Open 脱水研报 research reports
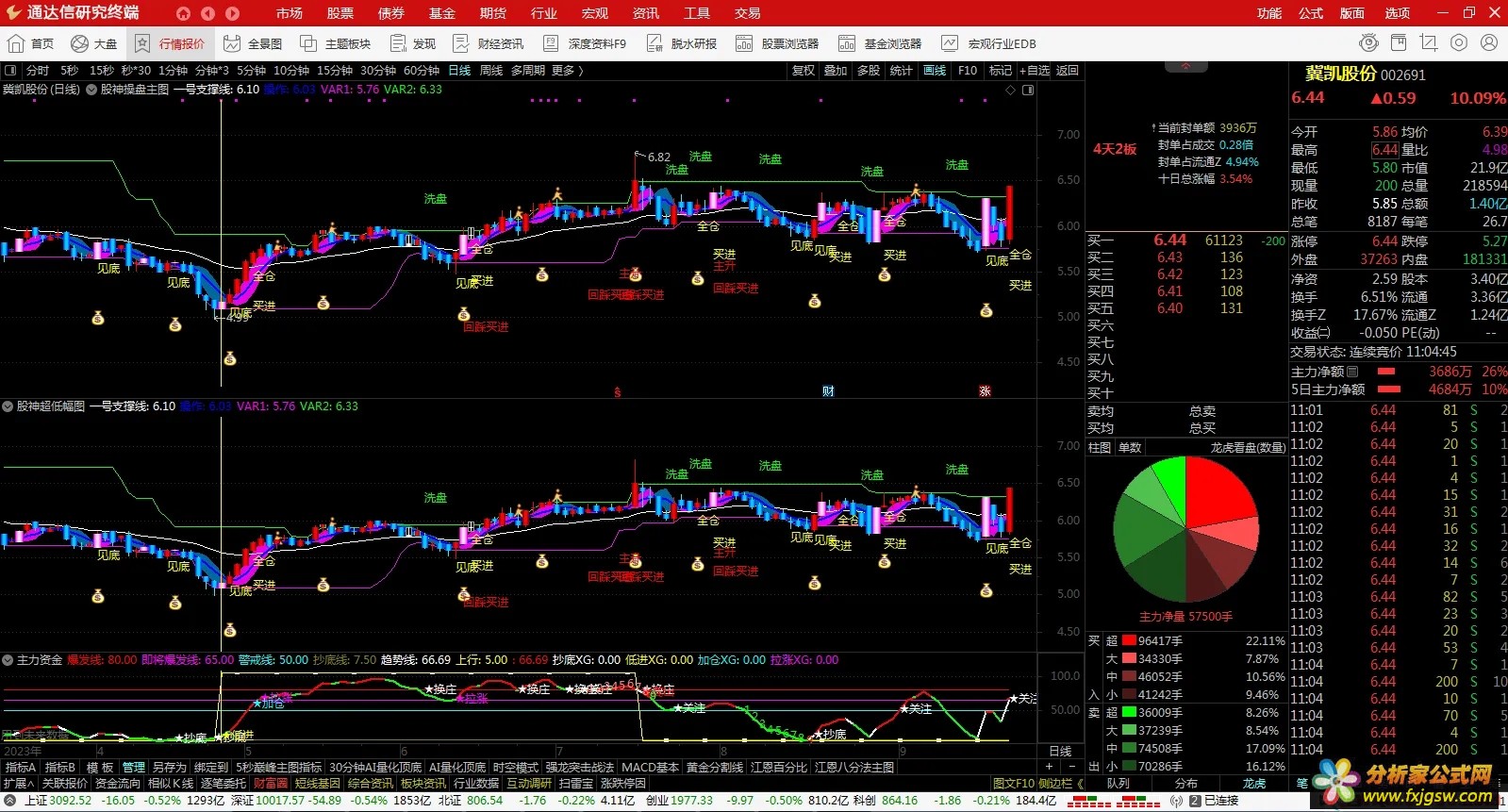This screenshot has width=1508, height=812. (x=682, y=43)
